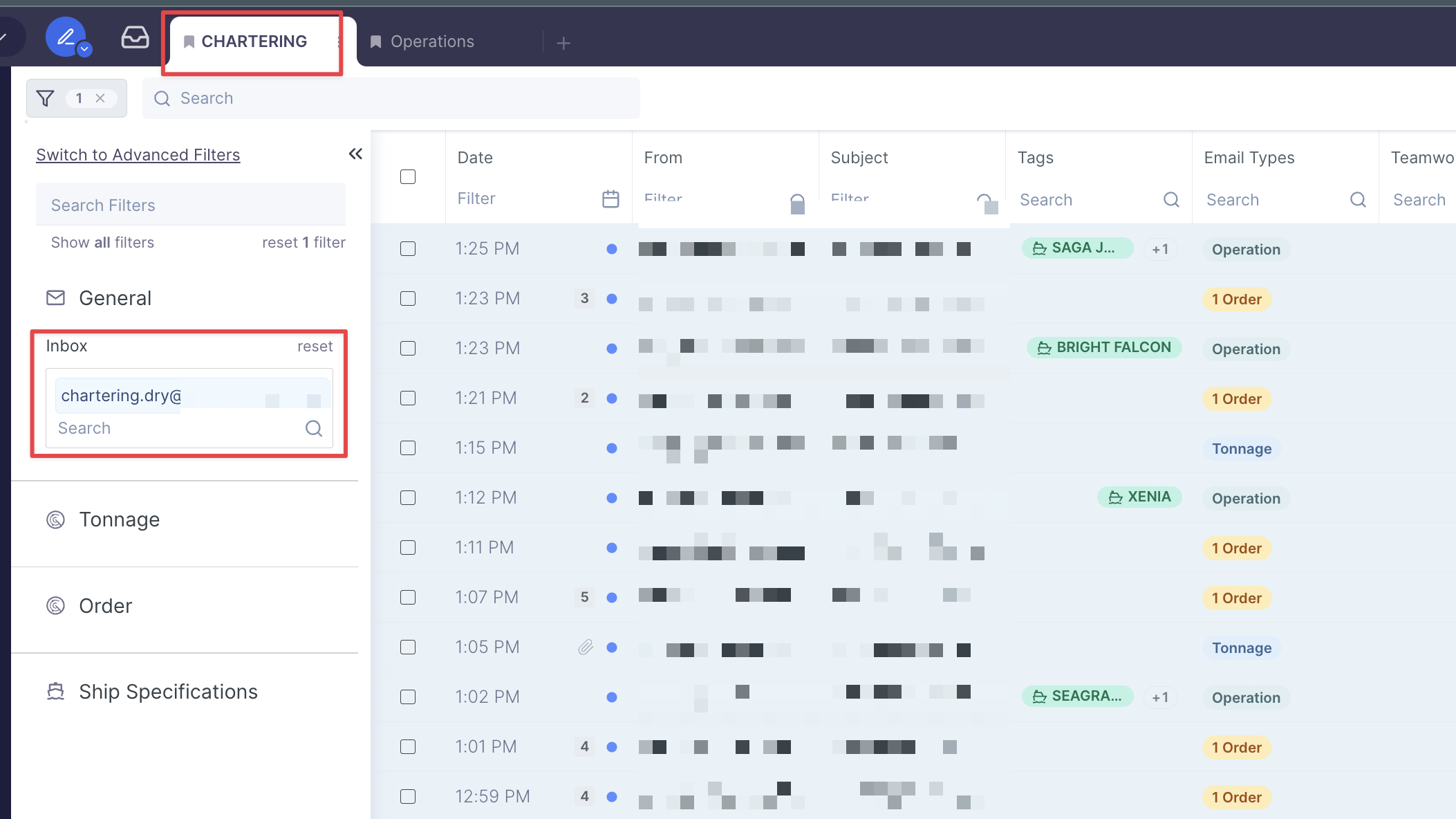The image size is (1456, 819).
Task: Collapse the filter sidebar with double chevron
Action: pyautogui.click(x=355, y=154)
